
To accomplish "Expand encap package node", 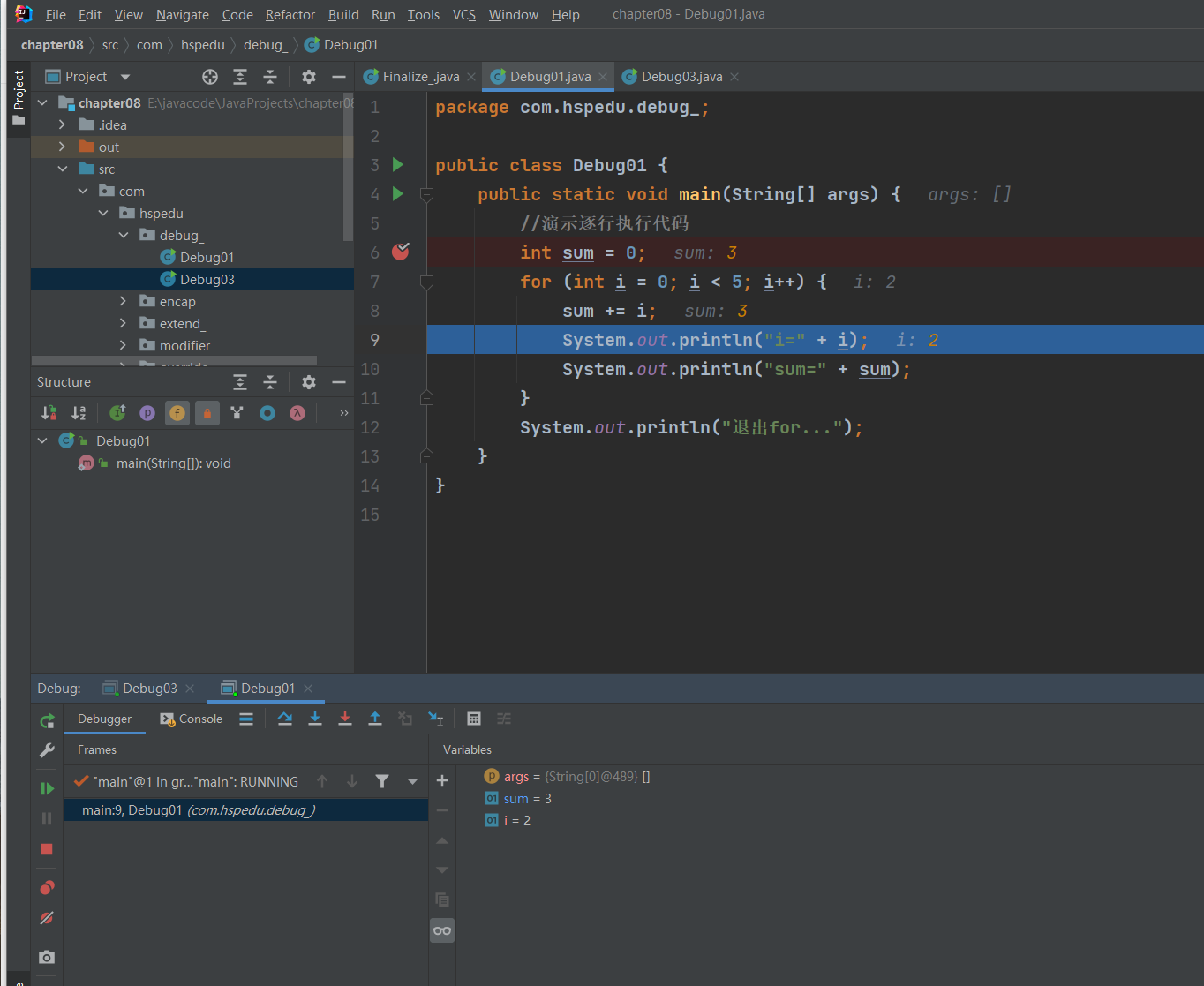I will pos(123,301).
